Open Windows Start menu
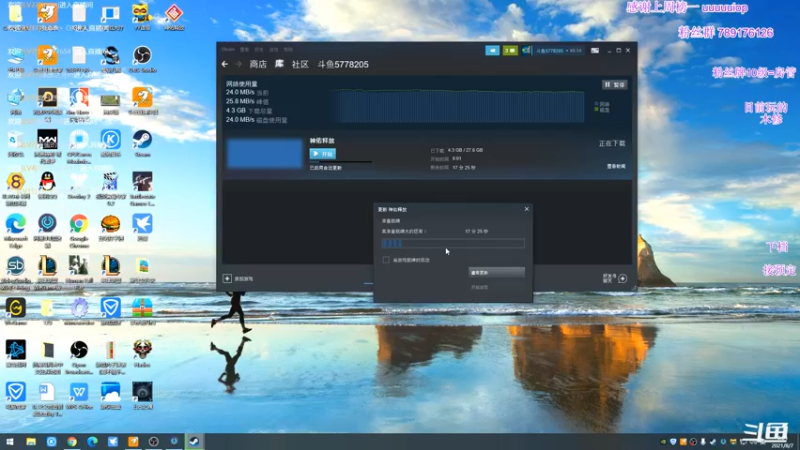 [x=10, y=441]
